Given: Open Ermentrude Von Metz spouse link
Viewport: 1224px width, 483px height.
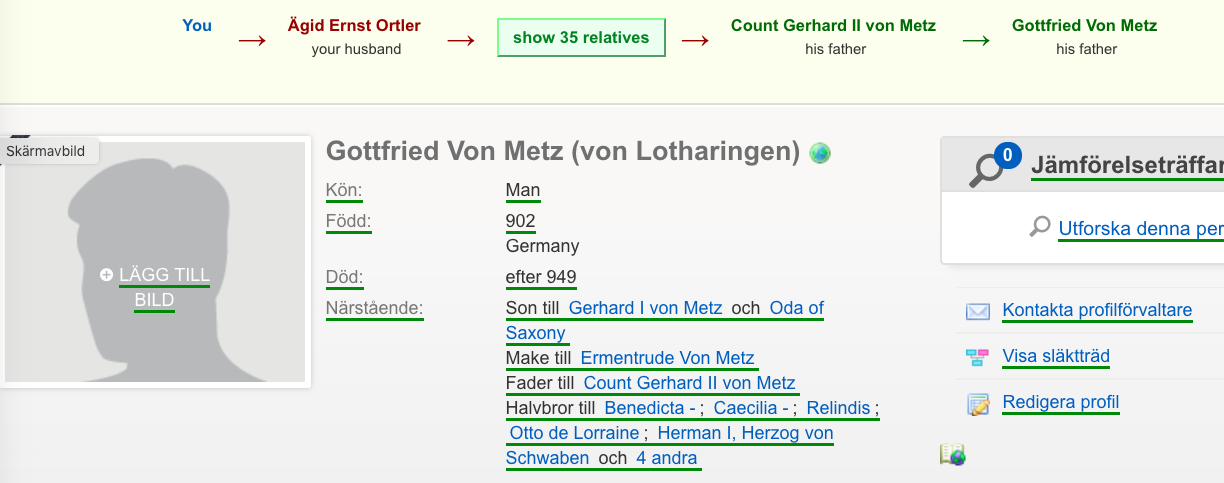Looking at the screenshot, I should pos(667,358).
